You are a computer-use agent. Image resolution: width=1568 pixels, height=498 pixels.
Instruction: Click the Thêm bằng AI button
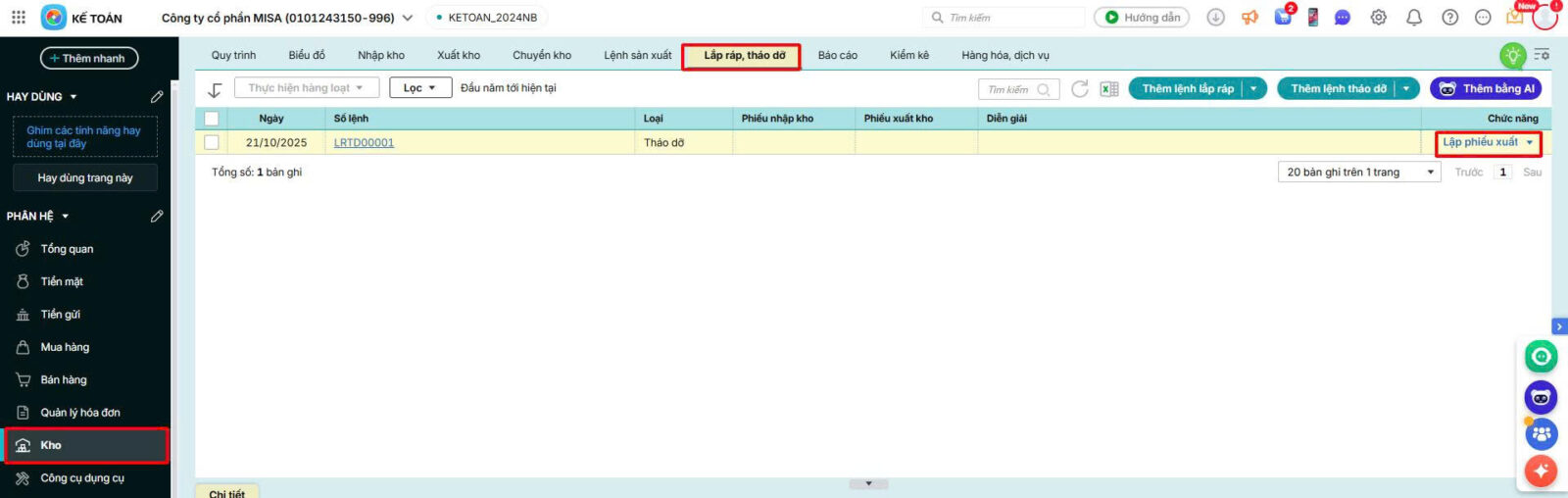click(1486, 89)
